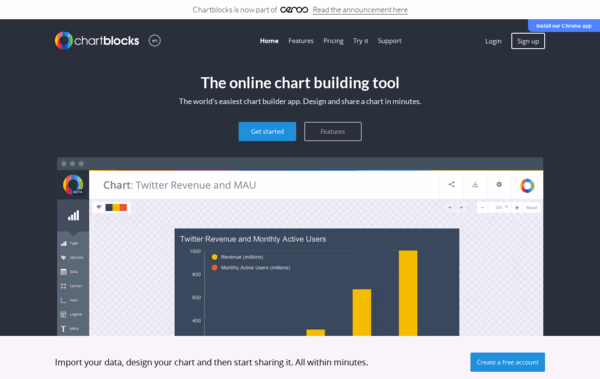Viewport: 600px width, 379px height.
Task: Open Features in top navigation
Action: 301,41
